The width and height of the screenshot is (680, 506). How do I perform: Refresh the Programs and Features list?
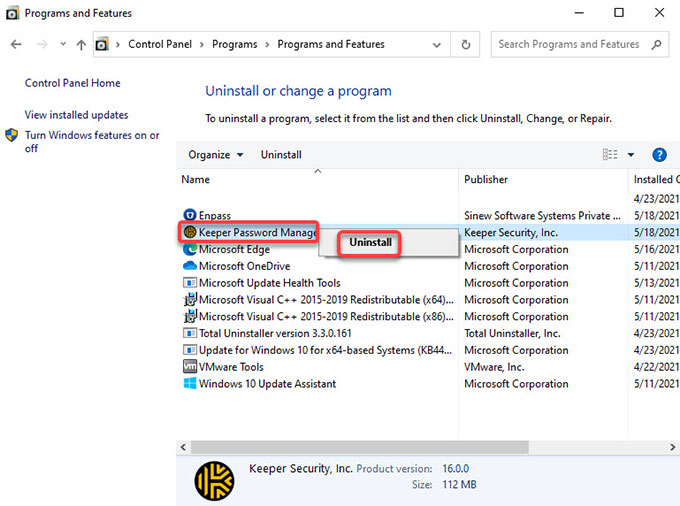pos(465,44)
